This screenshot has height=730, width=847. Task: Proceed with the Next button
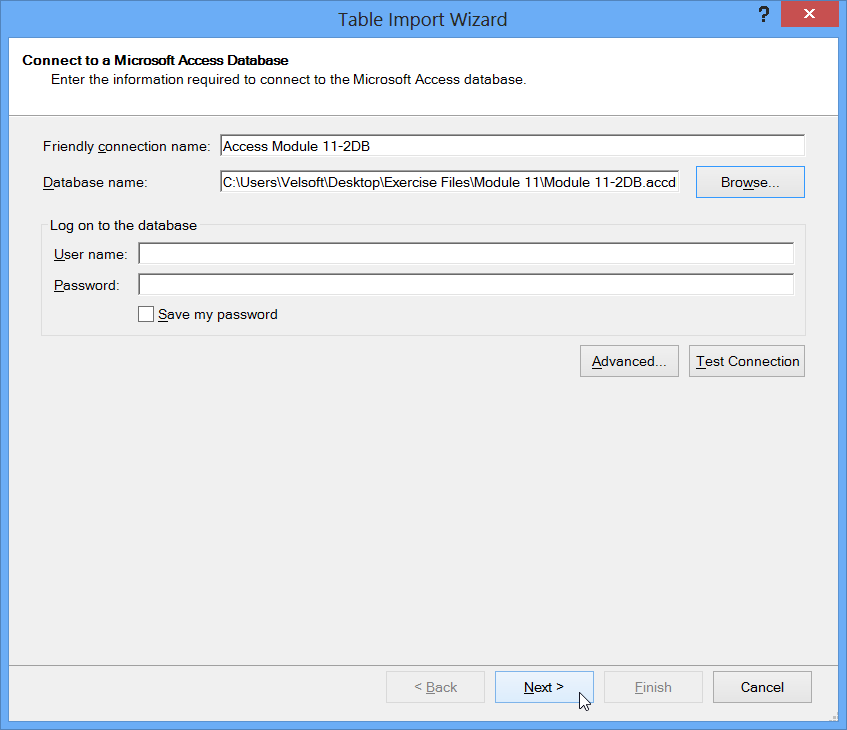[544, 687]
